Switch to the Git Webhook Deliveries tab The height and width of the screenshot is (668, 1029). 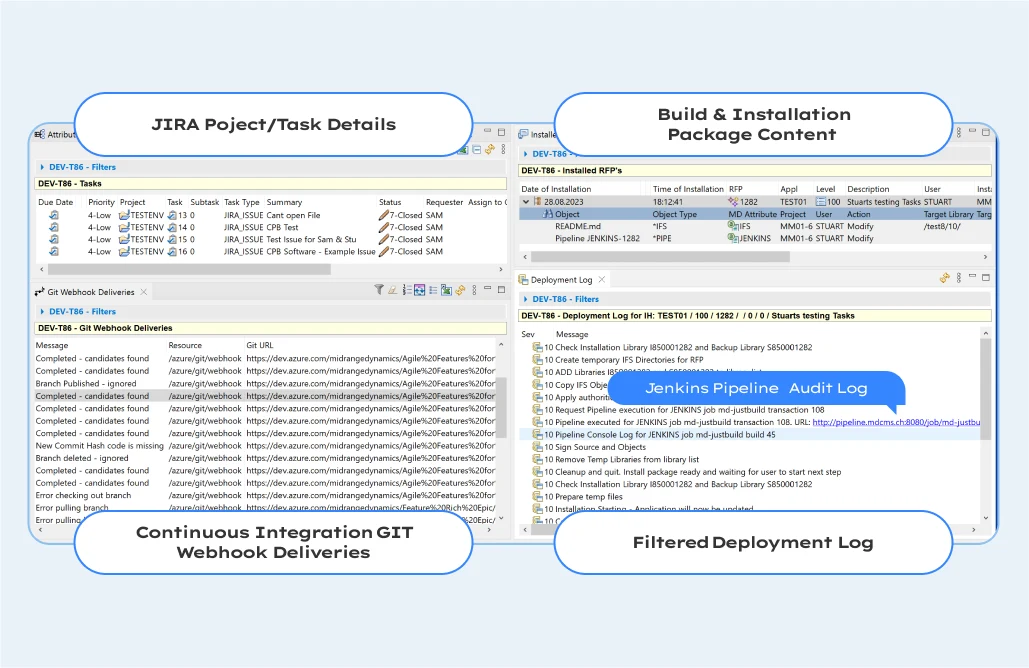90,292
